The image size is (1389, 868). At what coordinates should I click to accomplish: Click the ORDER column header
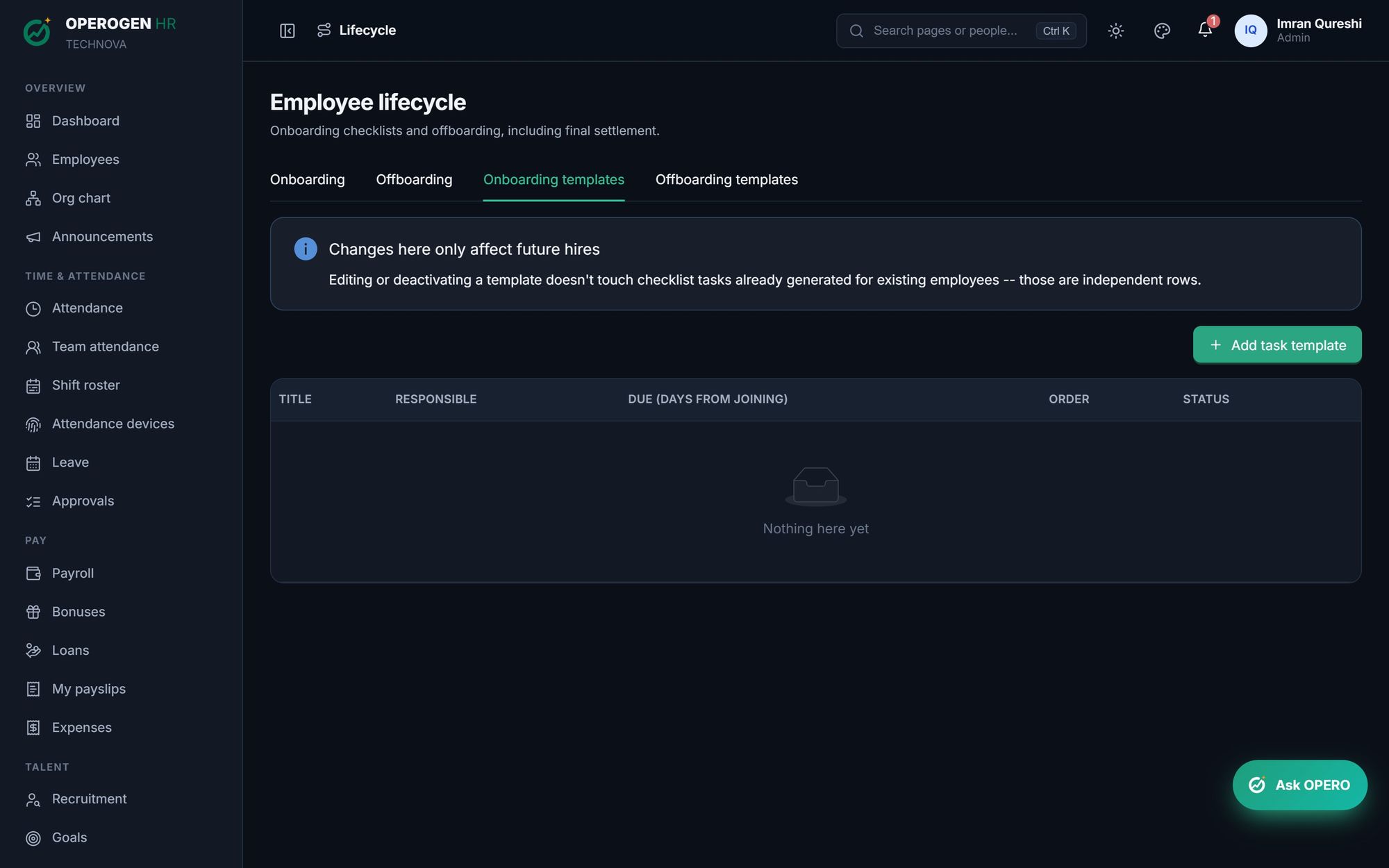click(x=1069, y=399)
